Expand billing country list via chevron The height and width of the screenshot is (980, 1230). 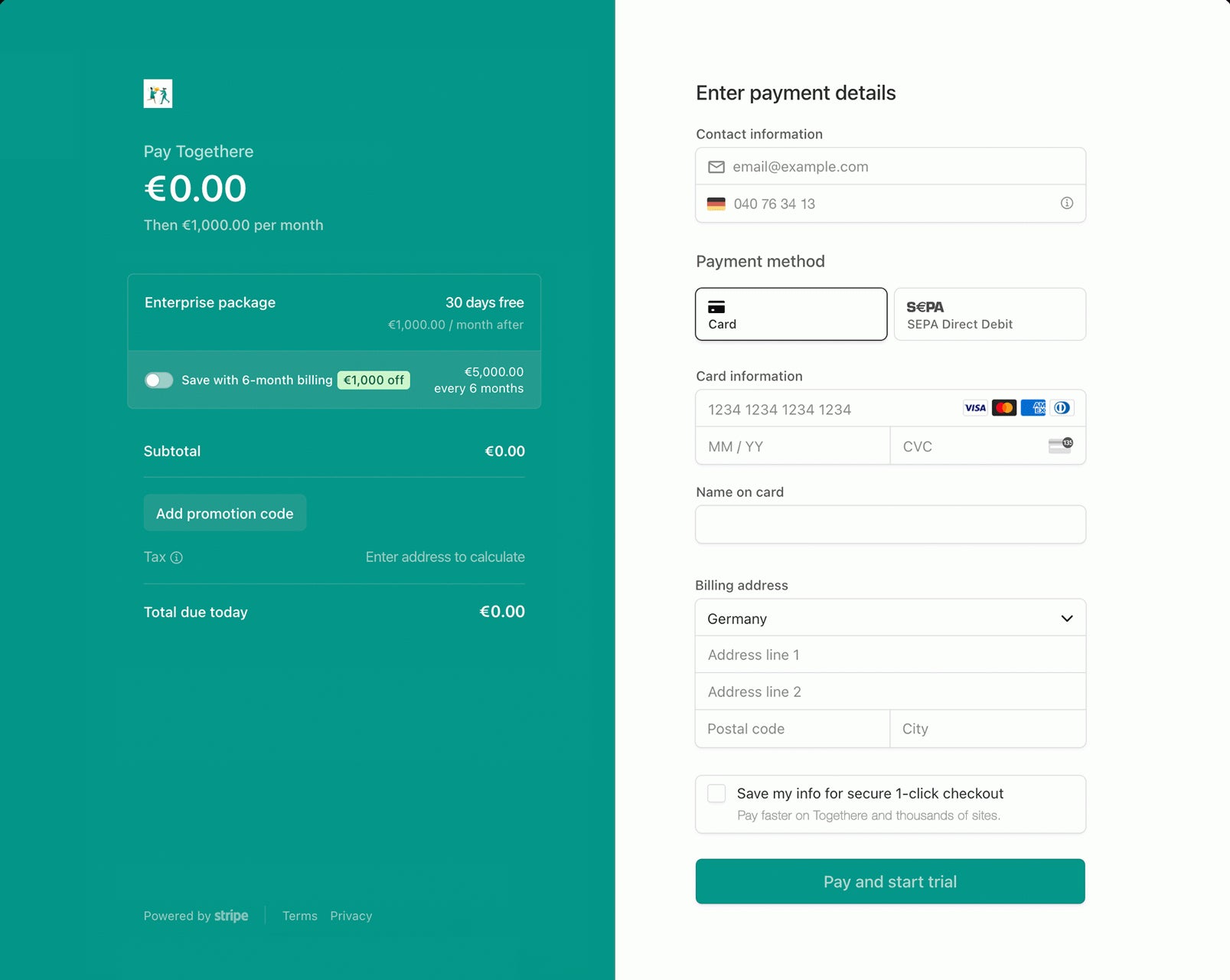pos(1066,618)
